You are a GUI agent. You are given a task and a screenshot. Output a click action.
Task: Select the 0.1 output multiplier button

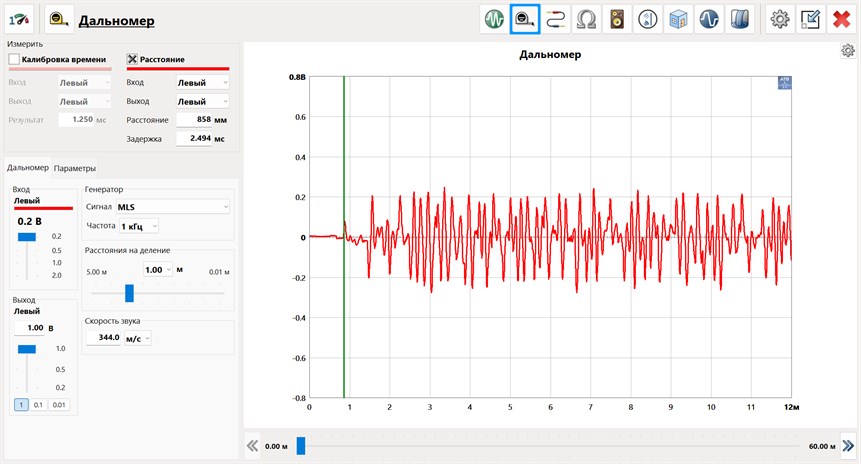coord(38,404)
